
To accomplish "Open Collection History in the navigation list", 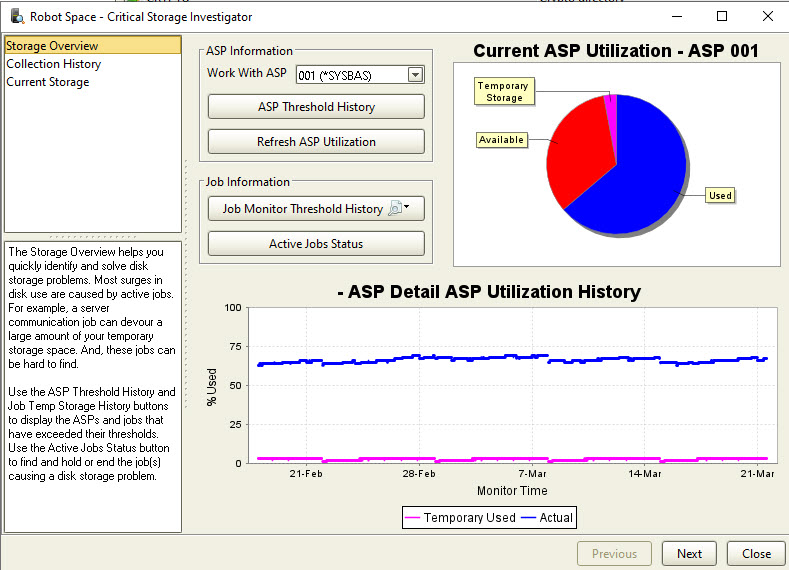I will (54, 64).
